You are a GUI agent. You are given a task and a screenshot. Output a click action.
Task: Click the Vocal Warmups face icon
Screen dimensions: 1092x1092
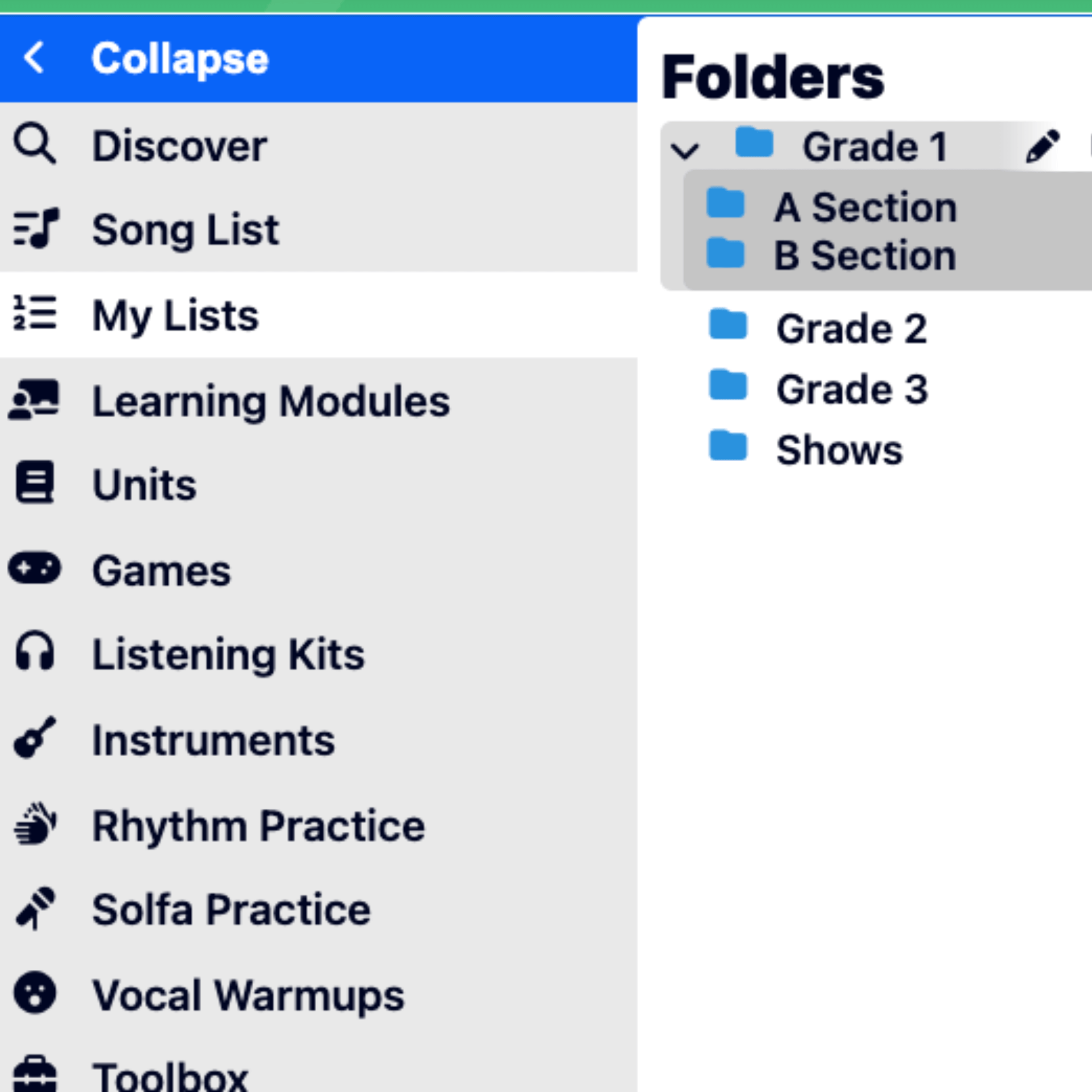click(35, 993)
